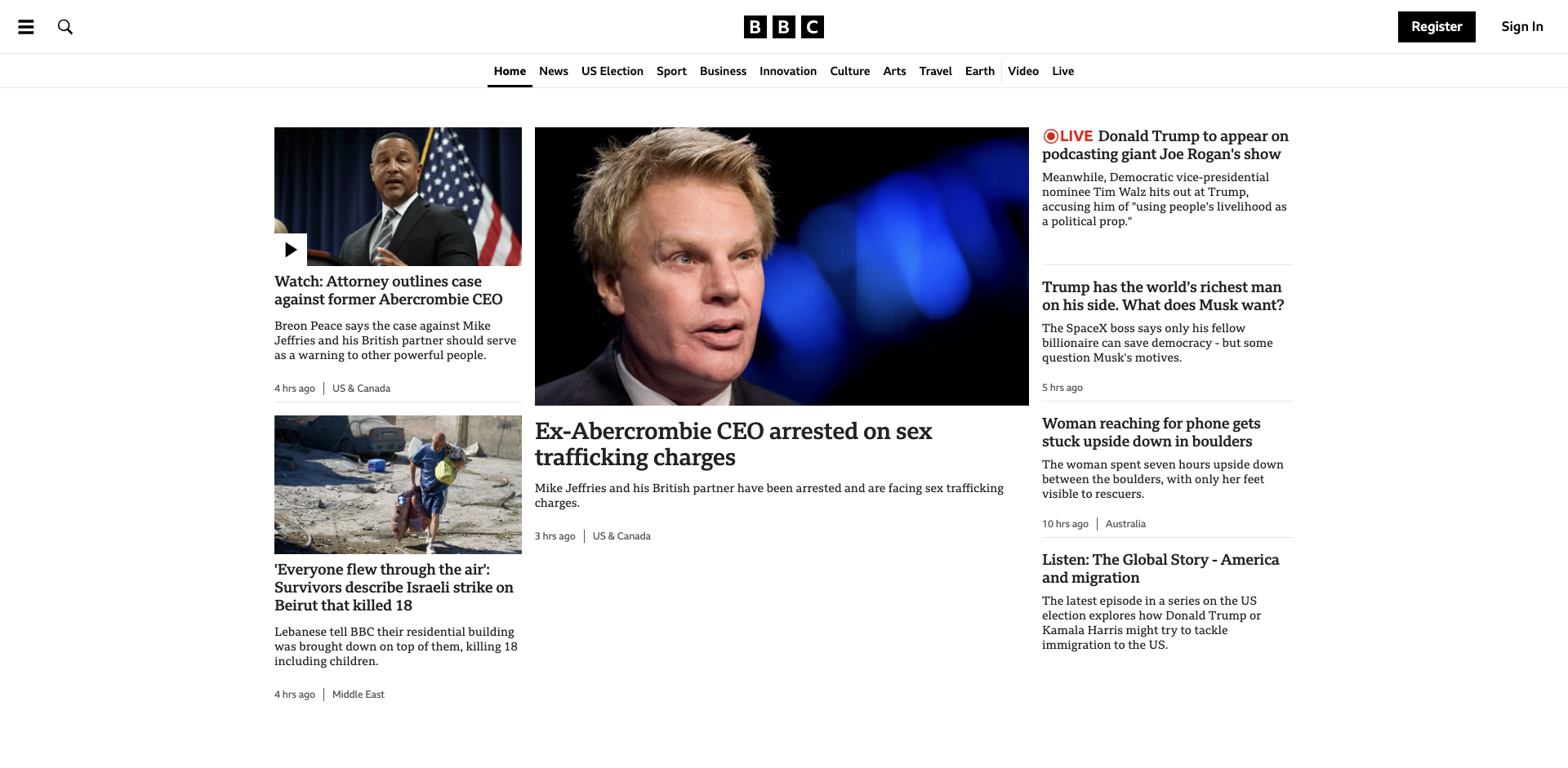Open the hamburger menu icon

coord(26,27)
